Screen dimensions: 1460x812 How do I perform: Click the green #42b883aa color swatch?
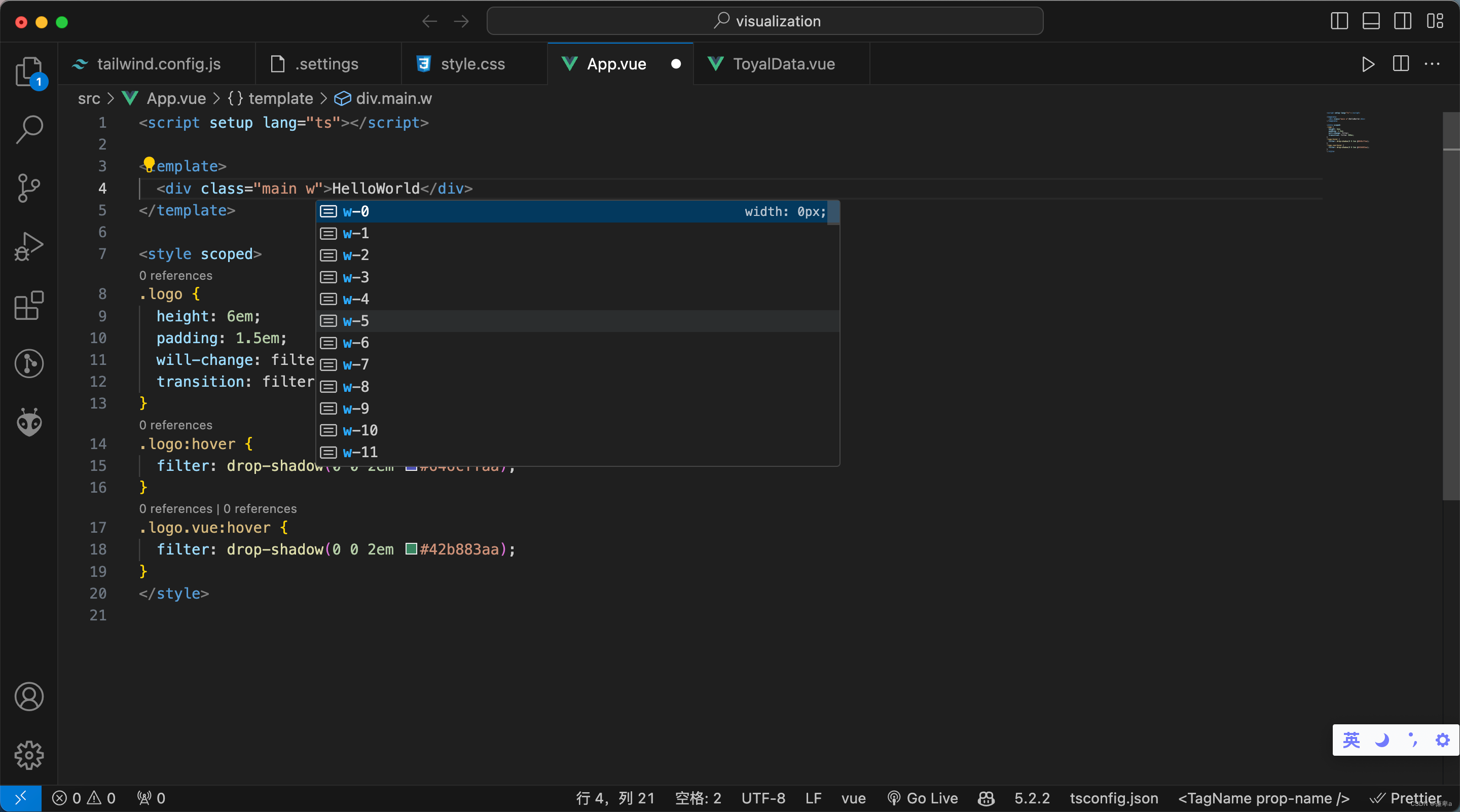tap(411, 549)
